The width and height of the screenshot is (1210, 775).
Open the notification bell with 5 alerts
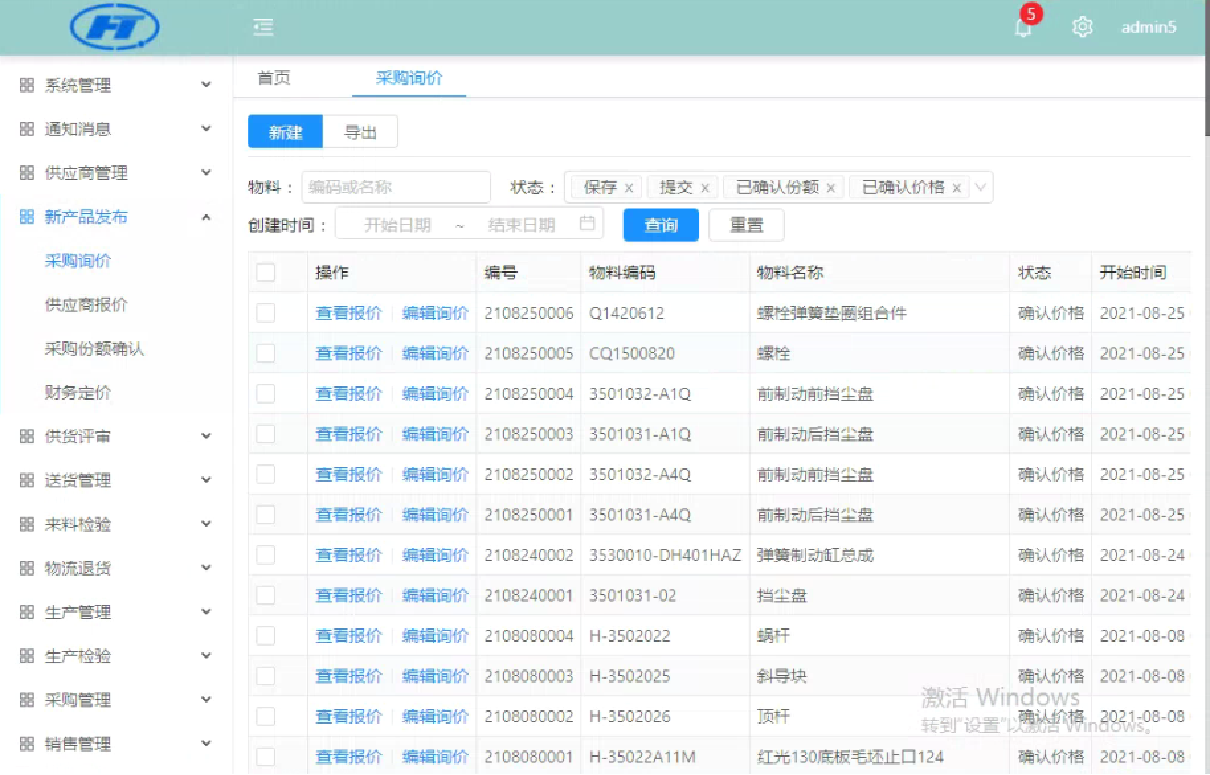(x=1022, y=28)
